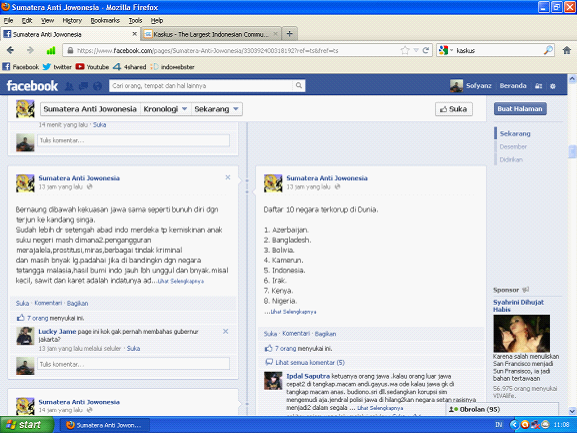Open the find friends icon next to Beranda
The width and height of the screenshot is (577, 433).
coord(538,86)
